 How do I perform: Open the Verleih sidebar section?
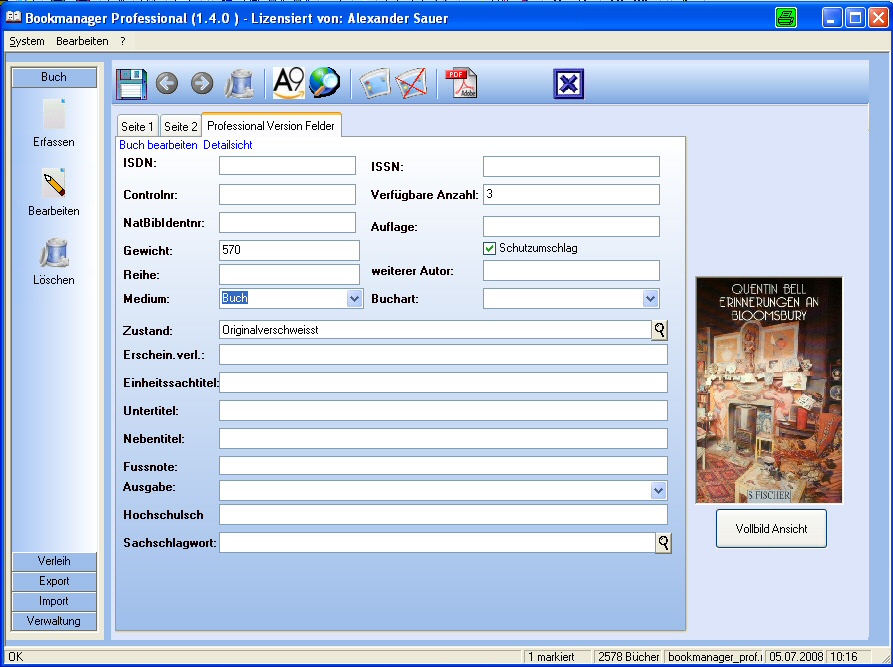pos(54,561)
